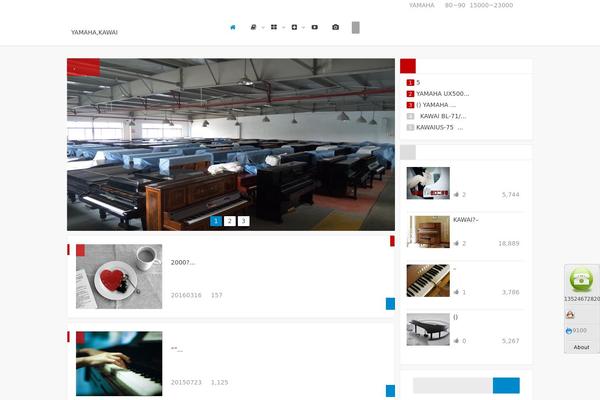600x400 pixels.
Task: Click the date "20160316"
Action: (186, 295)
